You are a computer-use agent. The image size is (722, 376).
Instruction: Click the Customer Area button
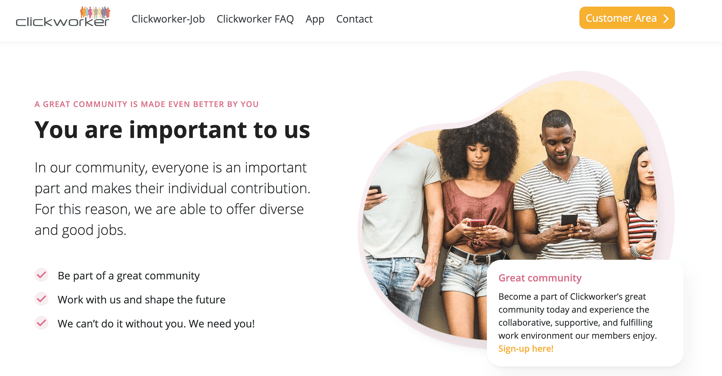coord(627,18)
